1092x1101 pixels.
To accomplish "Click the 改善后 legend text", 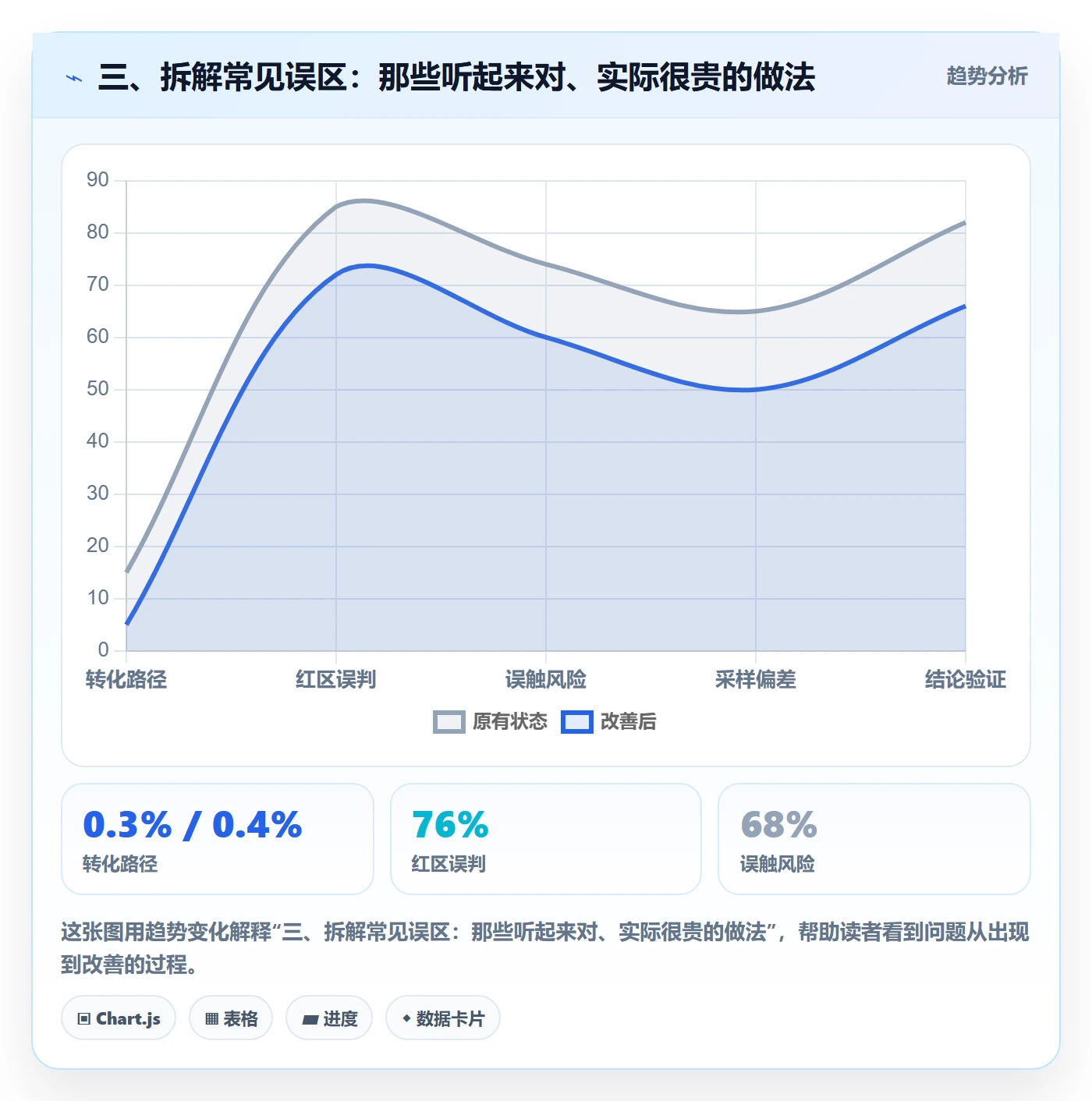I will tap(628, 722).
